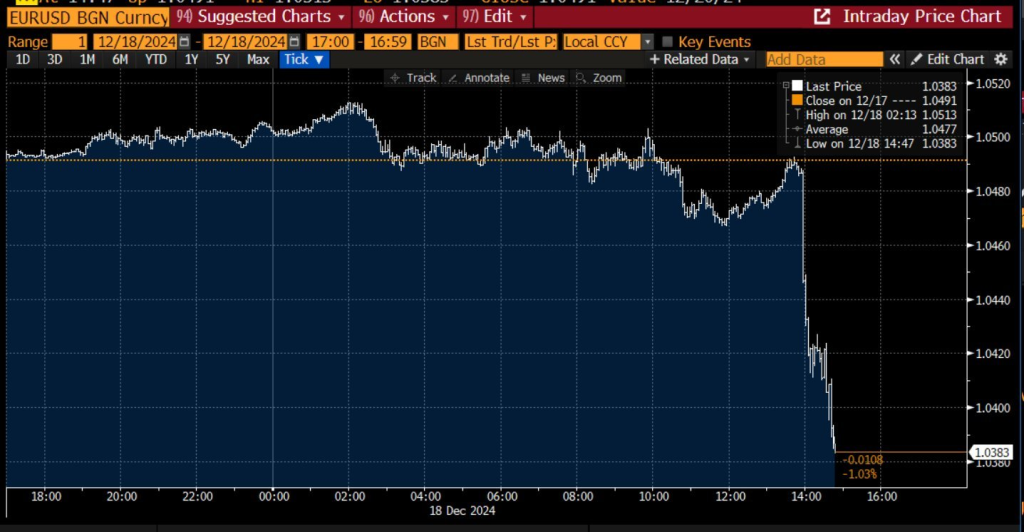Screen dimensions: 1024x532
Task: Click the orange Close on 12/17 swatch
Action: 797,100
